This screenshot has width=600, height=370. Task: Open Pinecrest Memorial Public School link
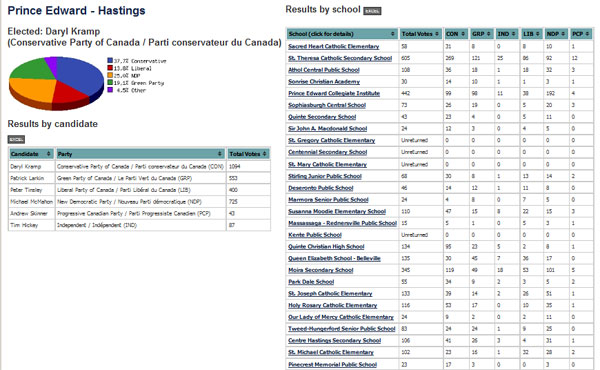333,365
